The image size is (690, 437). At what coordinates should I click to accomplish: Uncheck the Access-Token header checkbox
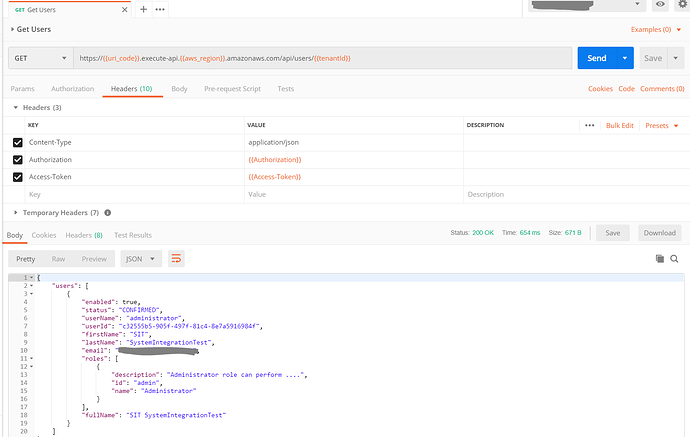click(x=18, y=177)
